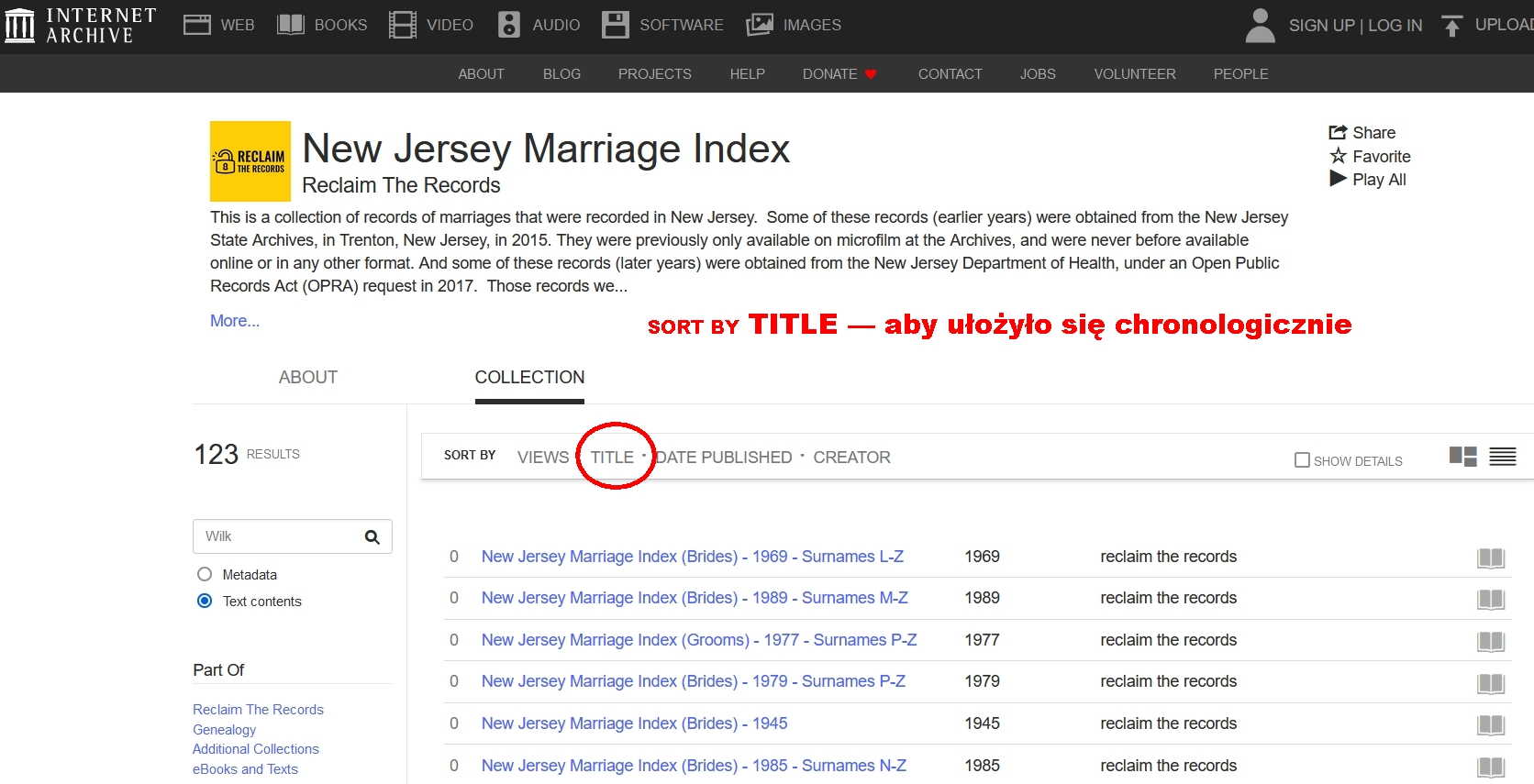The height and width of the screenshot is (784, 1534).
Task: Click the Log In link
Action: pos(1395,26)
